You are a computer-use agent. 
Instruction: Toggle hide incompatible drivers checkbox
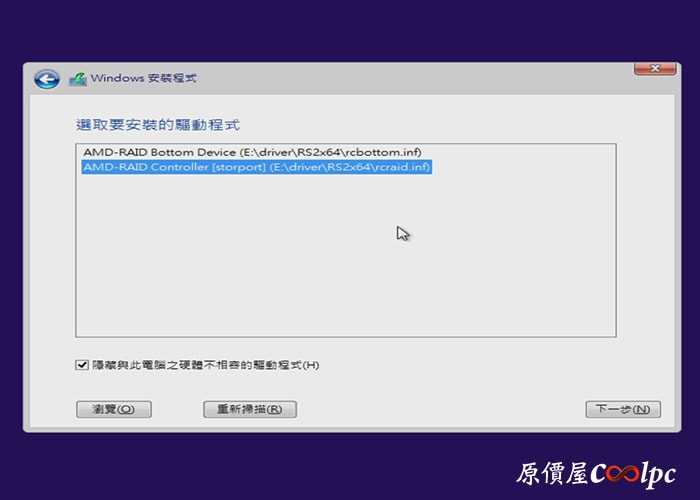click(x=82, y=365)
